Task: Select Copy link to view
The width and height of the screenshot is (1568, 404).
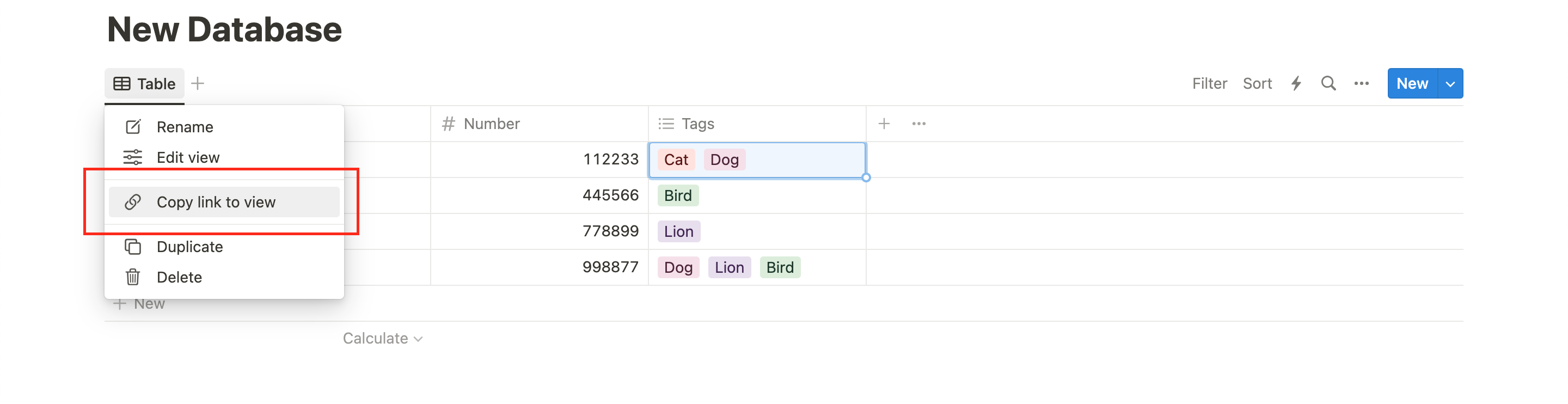Action: 216,202
